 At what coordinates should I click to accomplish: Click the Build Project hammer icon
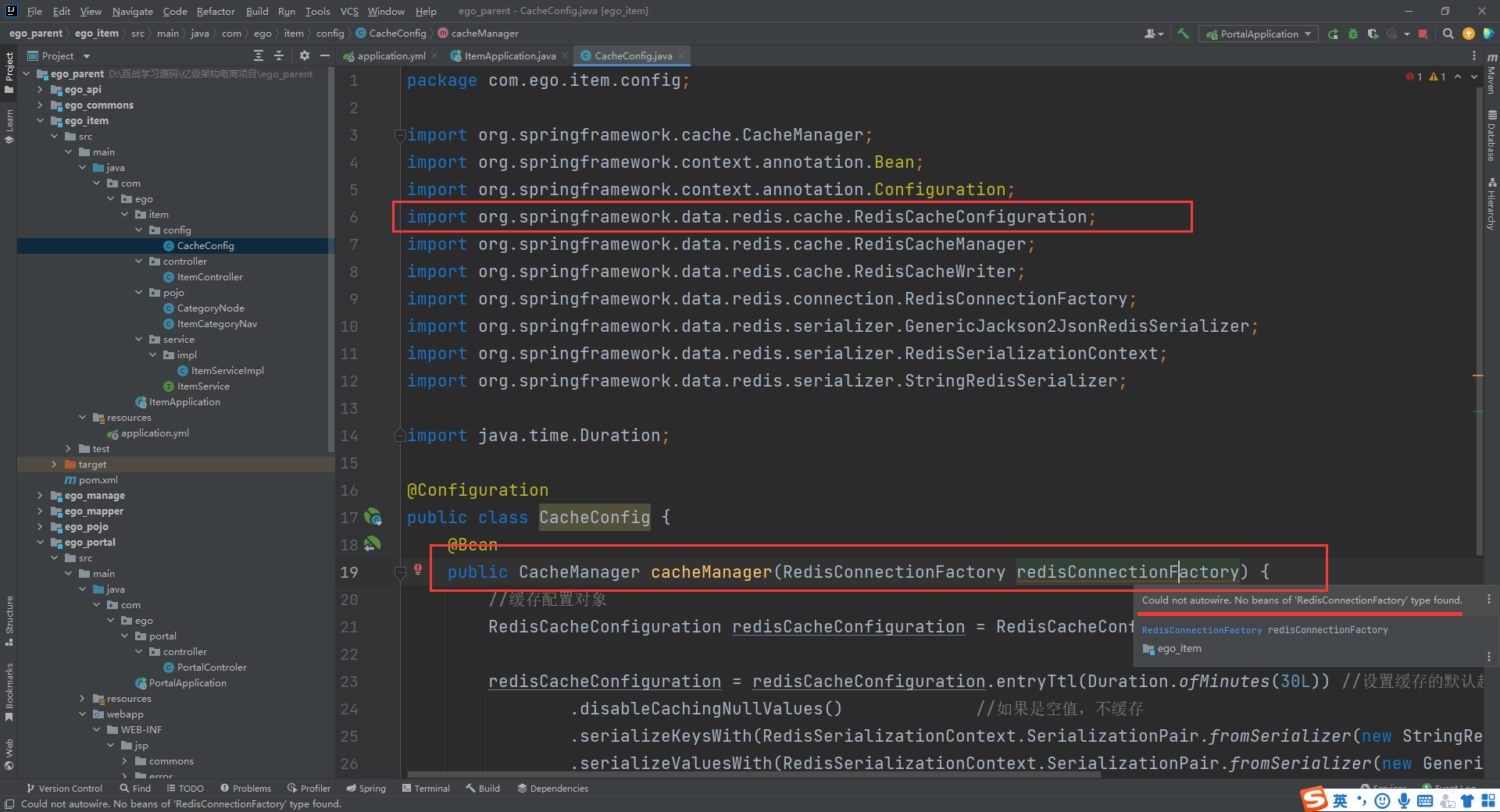[x=1184, y=34]
